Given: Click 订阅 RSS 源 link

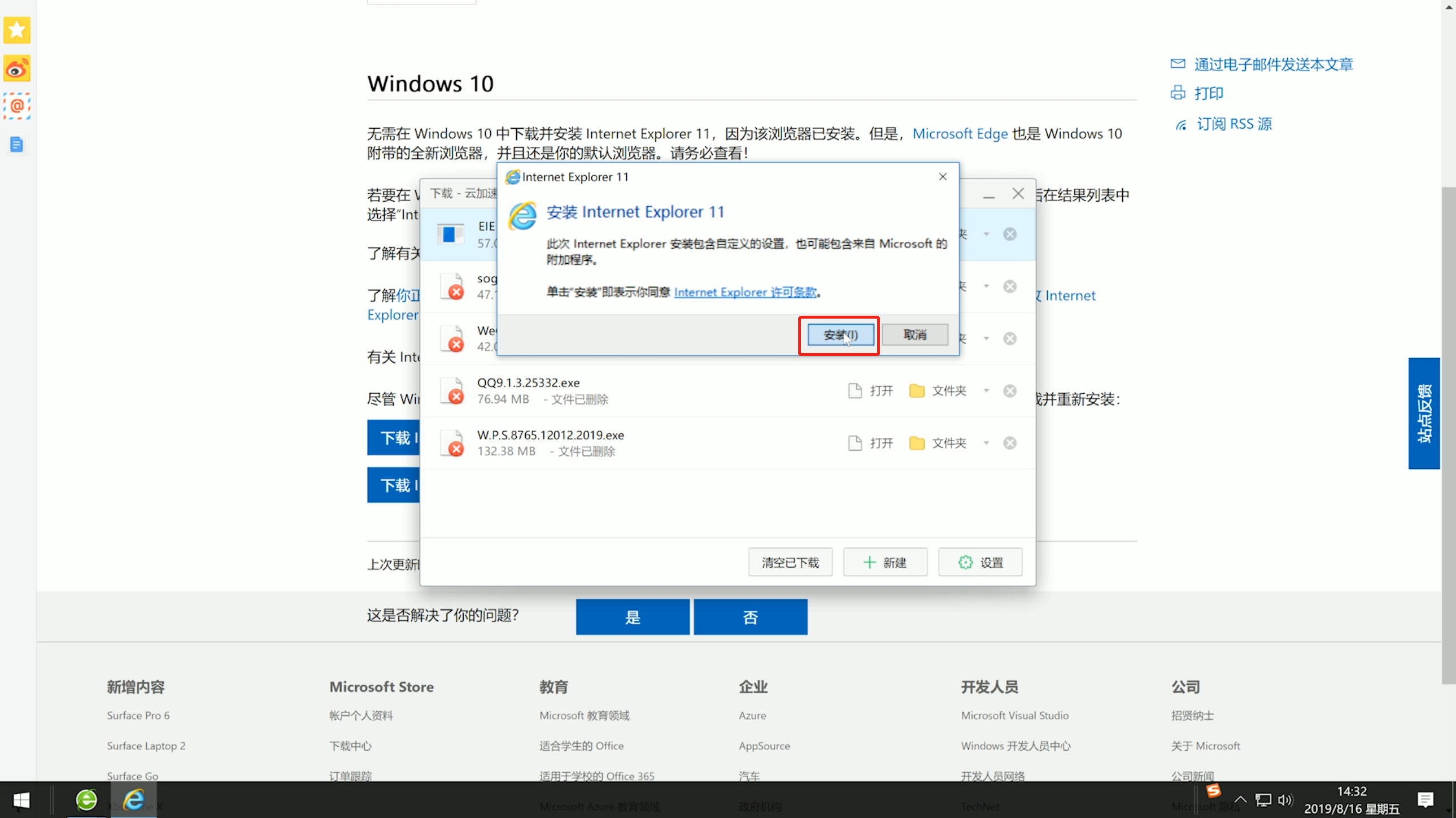Looking at the screenshot, I should pos(1234,124).
